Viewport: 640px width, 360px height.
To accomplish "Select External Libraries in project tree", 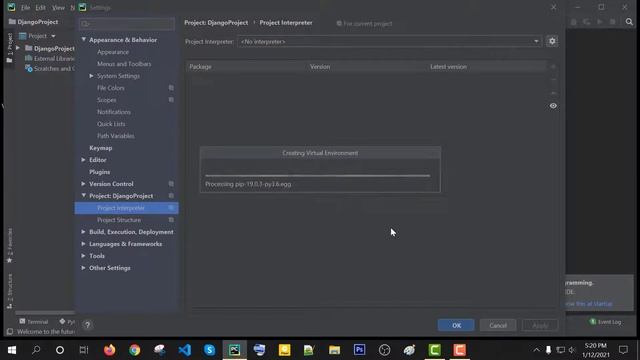I will coord(50,58).
